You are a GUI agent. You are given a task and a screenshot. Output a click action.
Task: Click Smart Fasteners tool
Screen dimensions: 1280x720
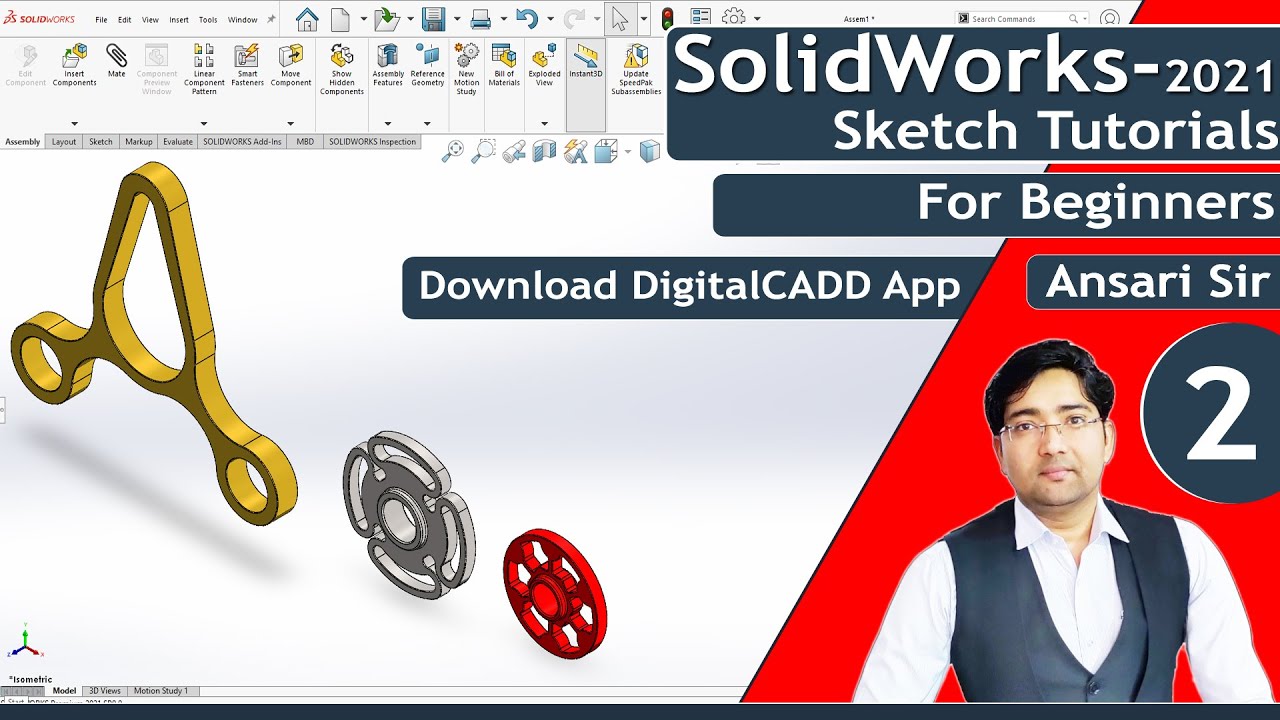pos(247,65)
